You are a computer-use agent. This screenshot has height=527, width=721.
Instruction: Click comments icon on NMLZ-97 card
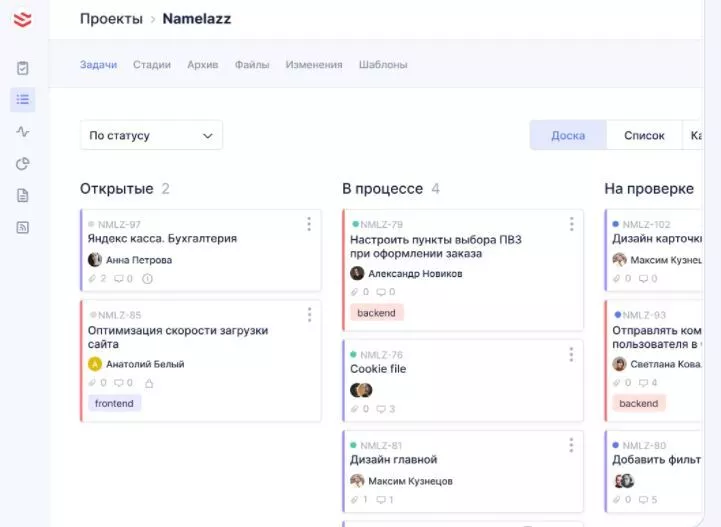click(119, 278)
